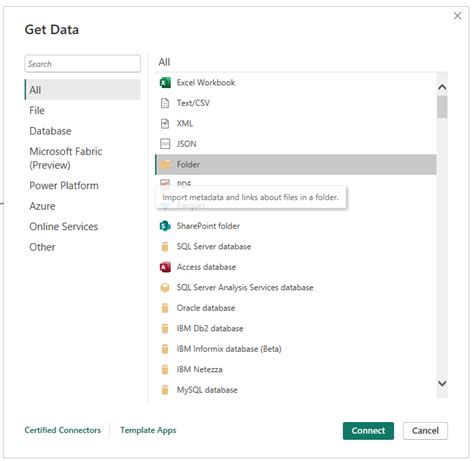Switch to the File category

37,111
